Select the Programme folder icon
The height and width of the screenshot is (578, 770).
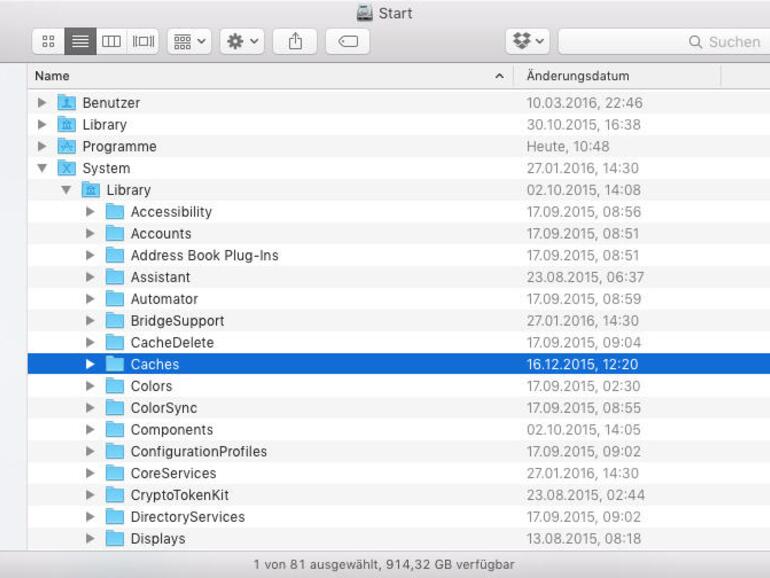pyautogui.click(x=67, y=146)
